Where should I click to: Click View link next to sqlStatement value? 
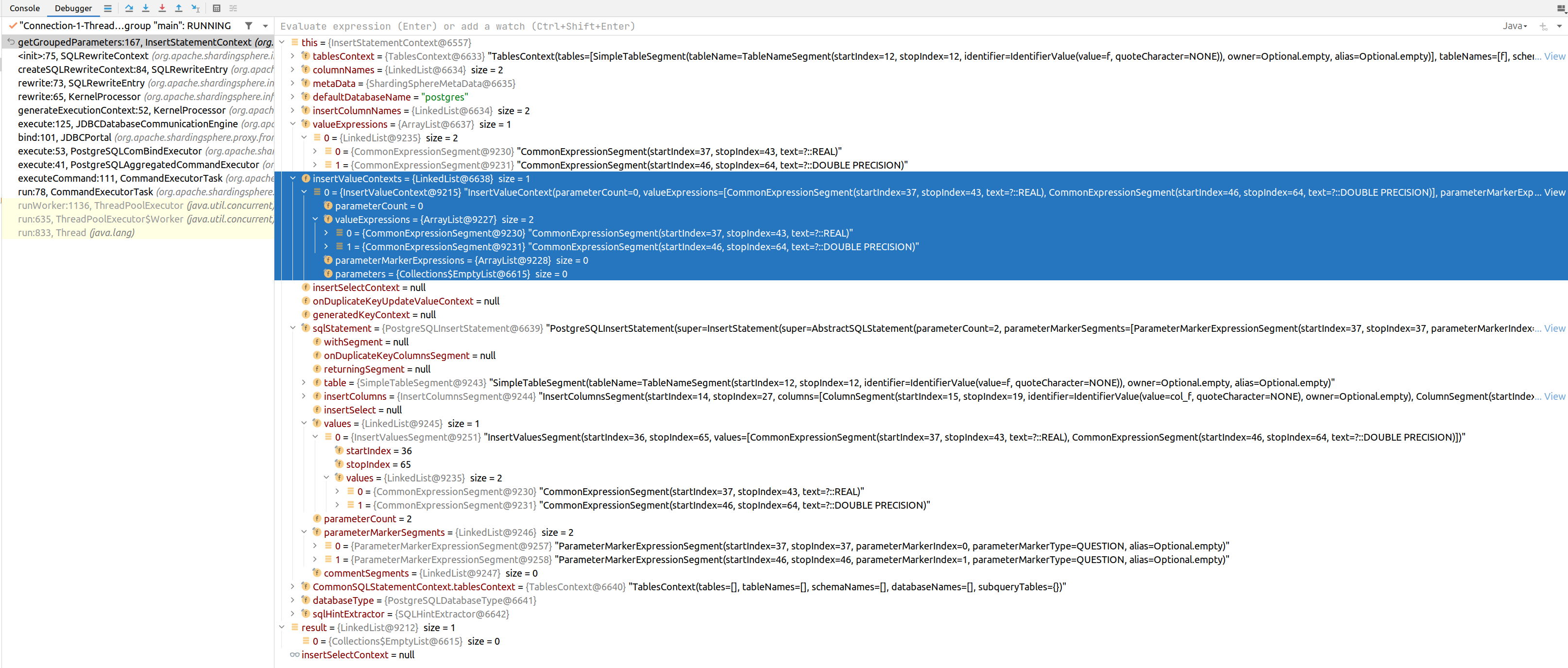pos(1554,328)
